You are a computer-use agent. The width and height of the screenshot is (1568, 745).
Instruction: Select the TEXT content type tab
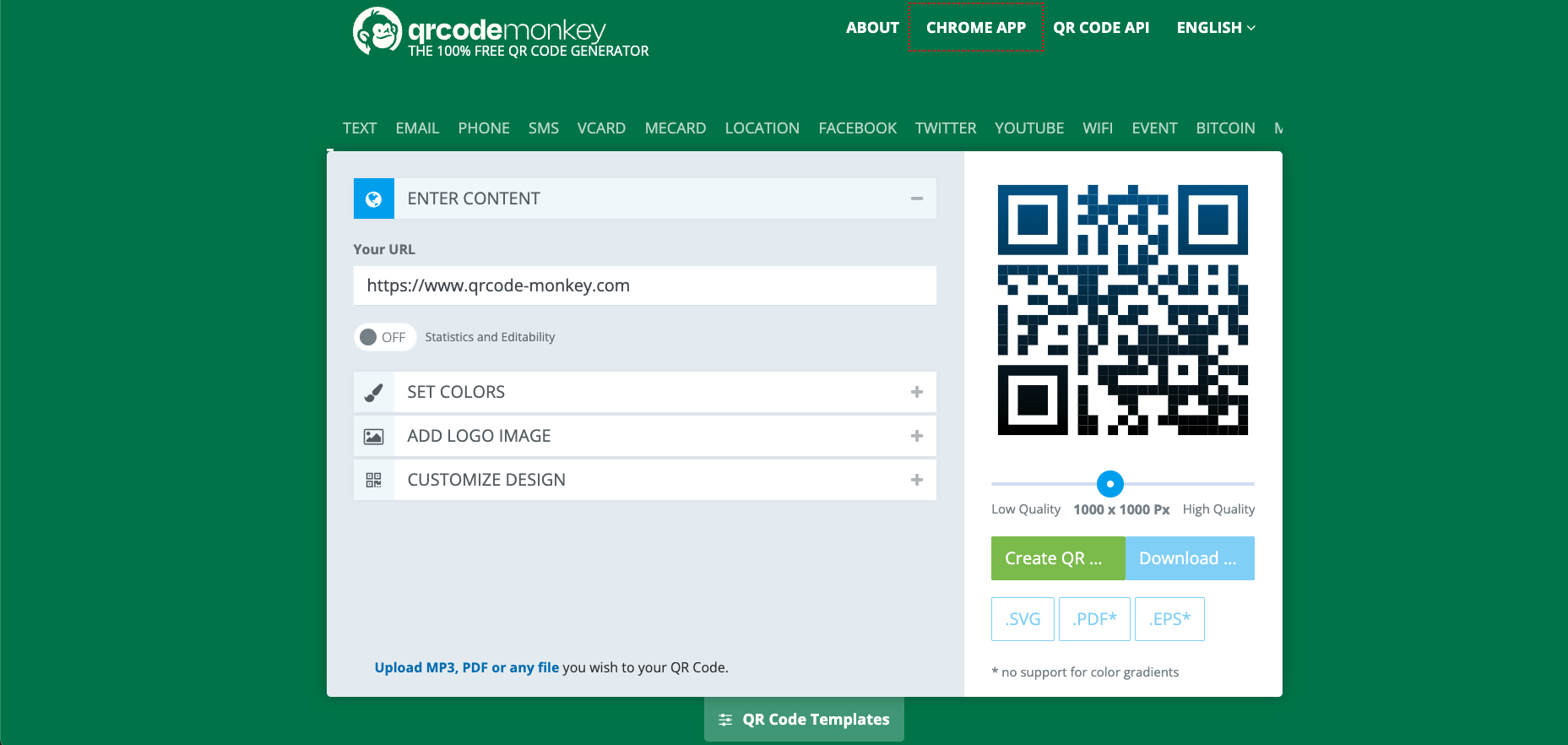click(x=360, y=128)
